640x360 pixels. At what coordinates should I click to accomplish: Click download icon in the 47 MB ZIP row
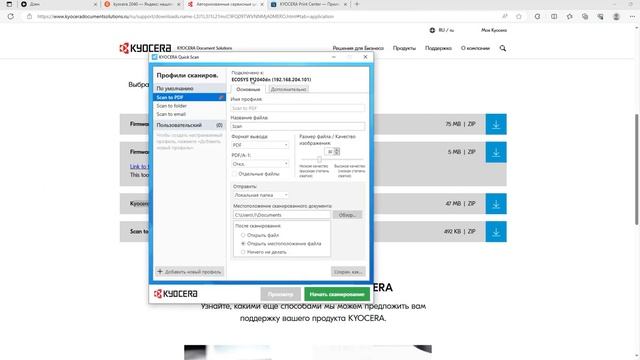[496, 204]
